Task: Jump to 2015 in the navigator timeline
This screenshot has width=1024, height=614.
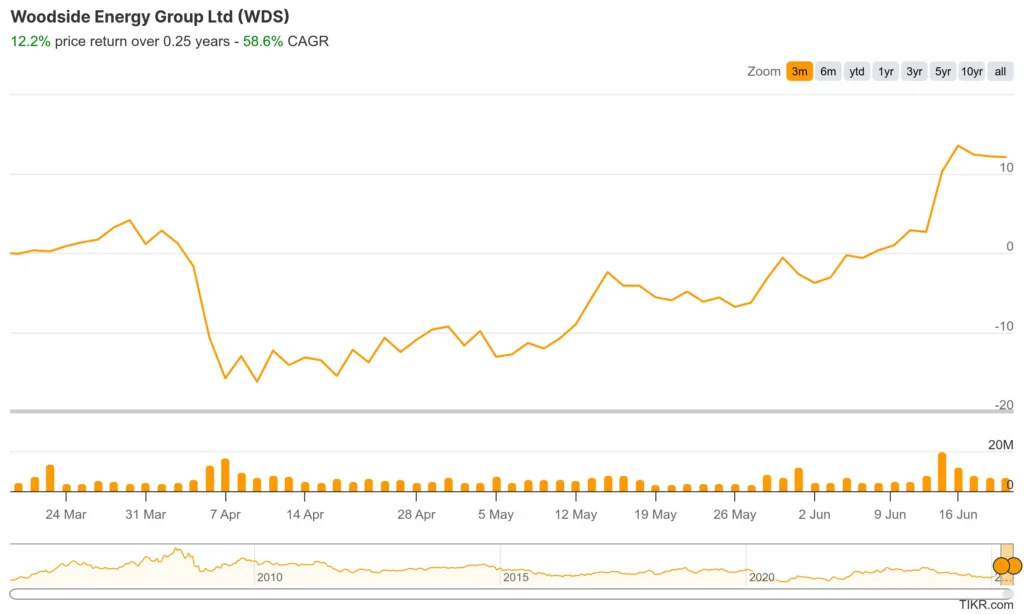Action: pyautogui.click(x=515, y=577)
